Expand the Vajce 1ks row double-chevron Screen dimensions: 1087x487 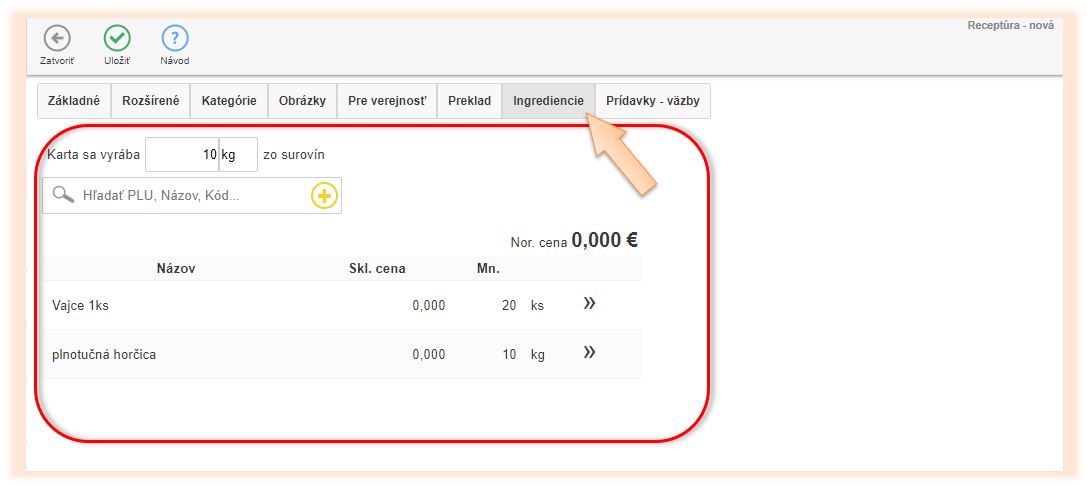click(589, 304)
